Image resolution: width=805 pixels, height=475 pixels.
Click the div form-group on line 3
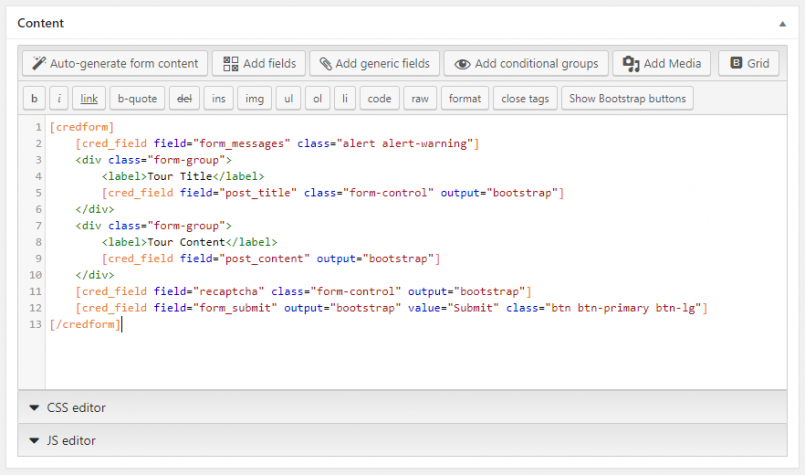point(154,160)
